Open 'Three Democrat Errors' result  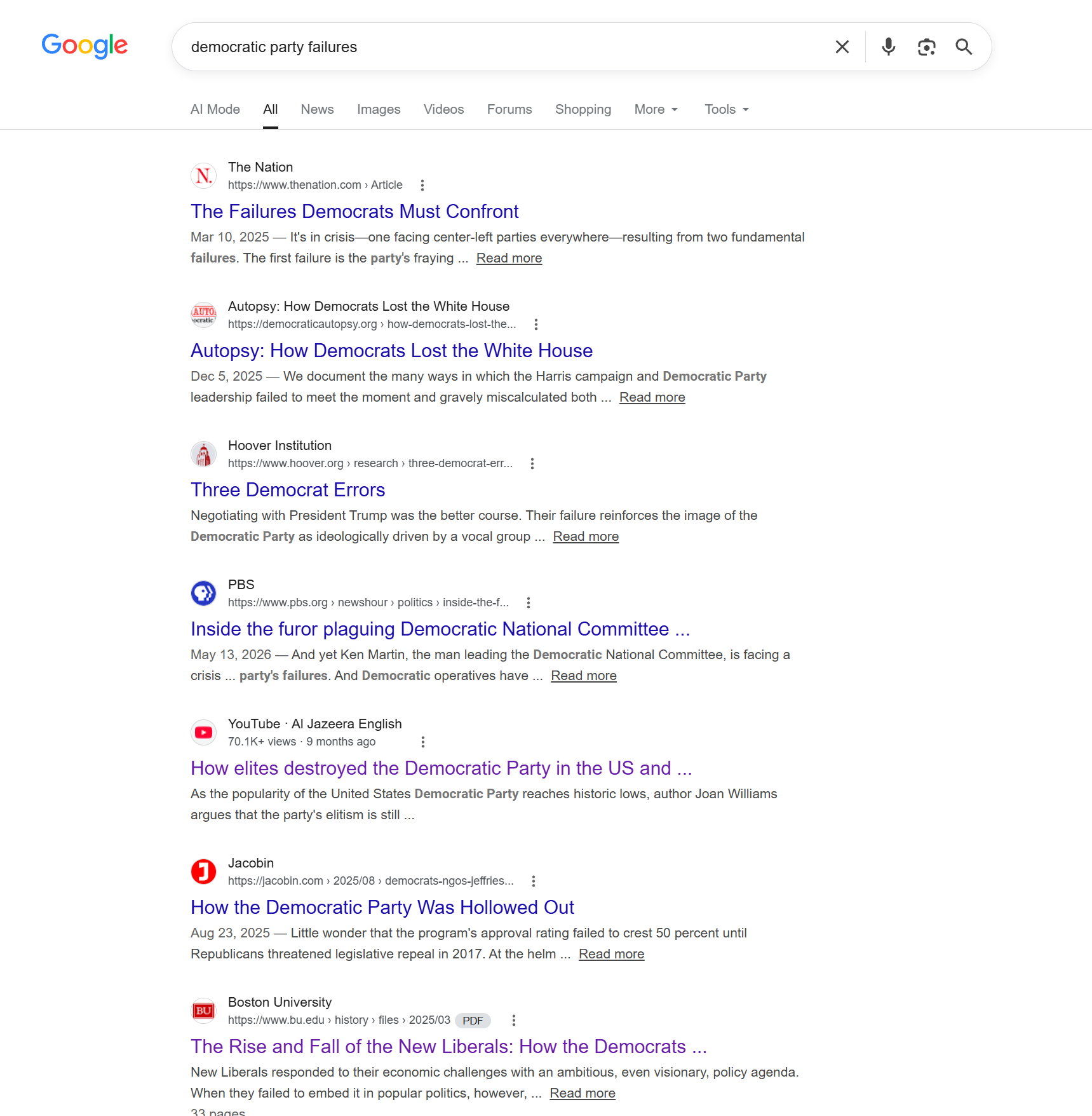point(288,490)
